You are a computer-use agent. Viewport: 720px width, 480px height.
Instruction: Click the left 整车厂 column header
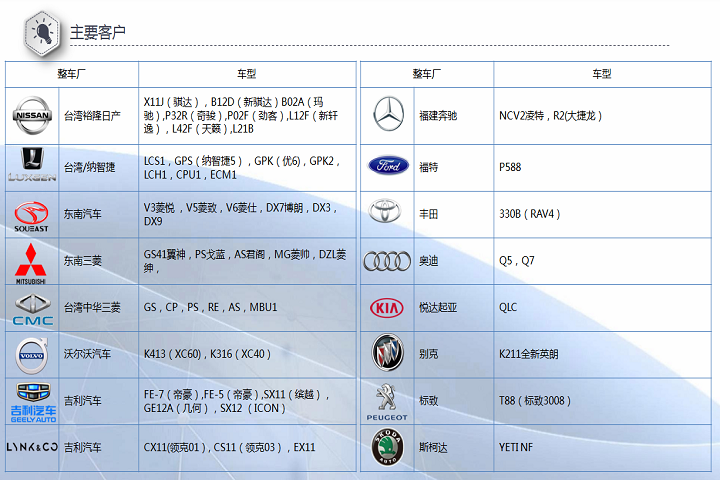72,74
